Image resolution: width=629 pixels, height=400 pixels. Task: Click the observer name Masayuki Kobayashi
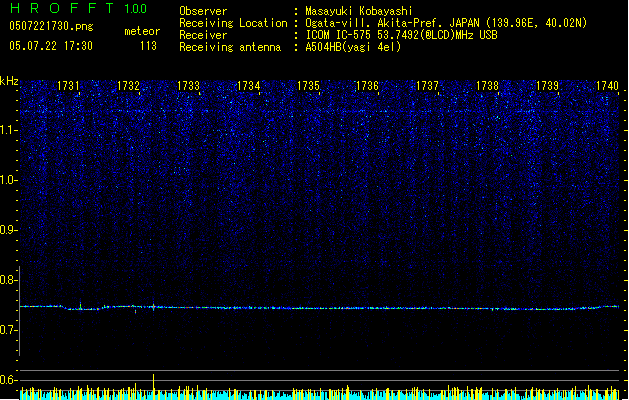(x=359, y=11)
